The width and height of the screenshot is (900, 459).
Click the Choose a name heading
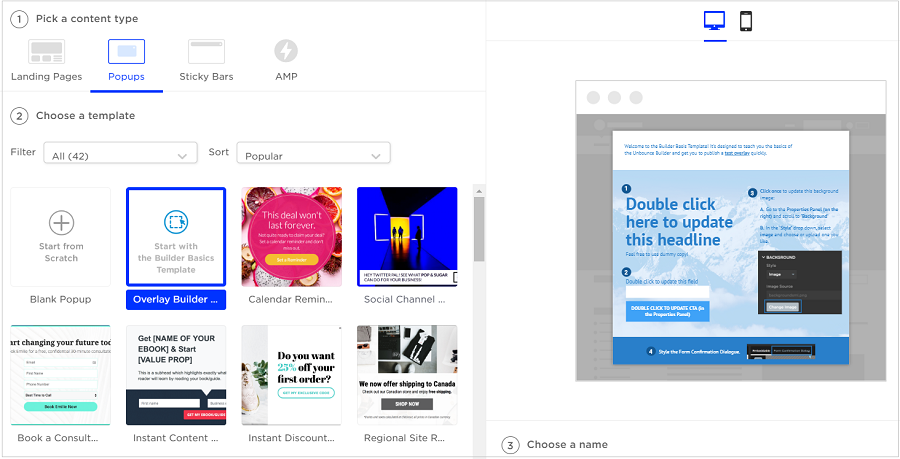coord(567,445)
